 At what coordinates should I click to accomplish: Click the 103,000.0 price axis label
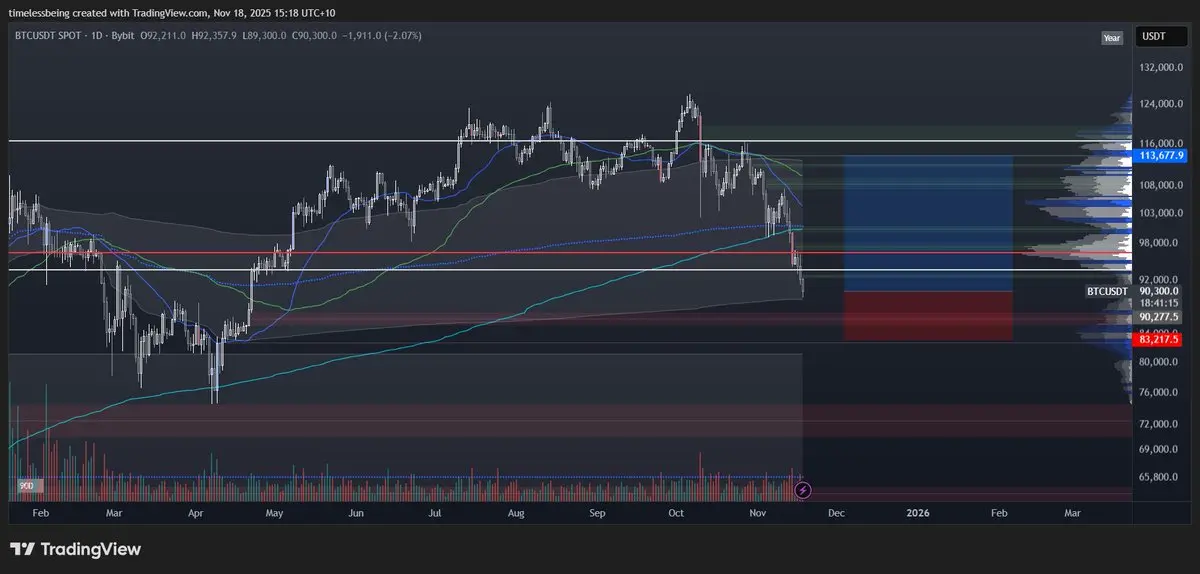tap(1162, 213)
